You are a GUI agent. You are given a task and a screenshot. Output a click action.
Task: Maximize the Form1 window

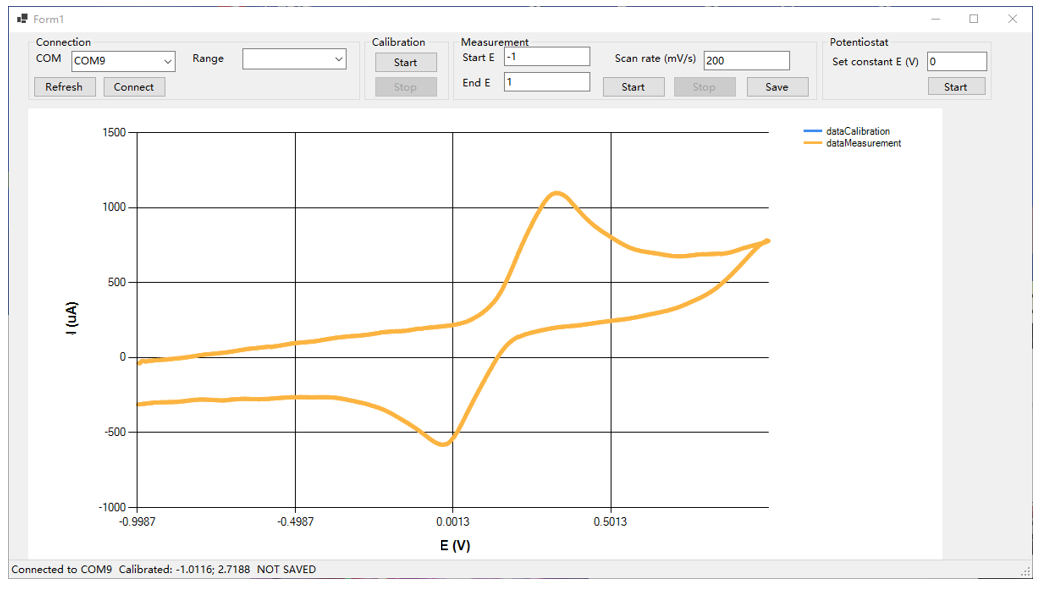[x=973, y=19]
